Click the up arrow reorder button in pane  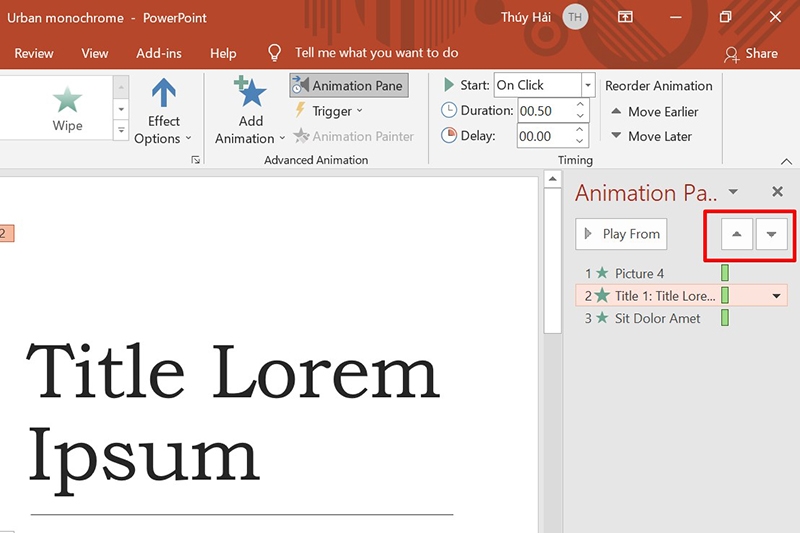click(x=737, y=234)
